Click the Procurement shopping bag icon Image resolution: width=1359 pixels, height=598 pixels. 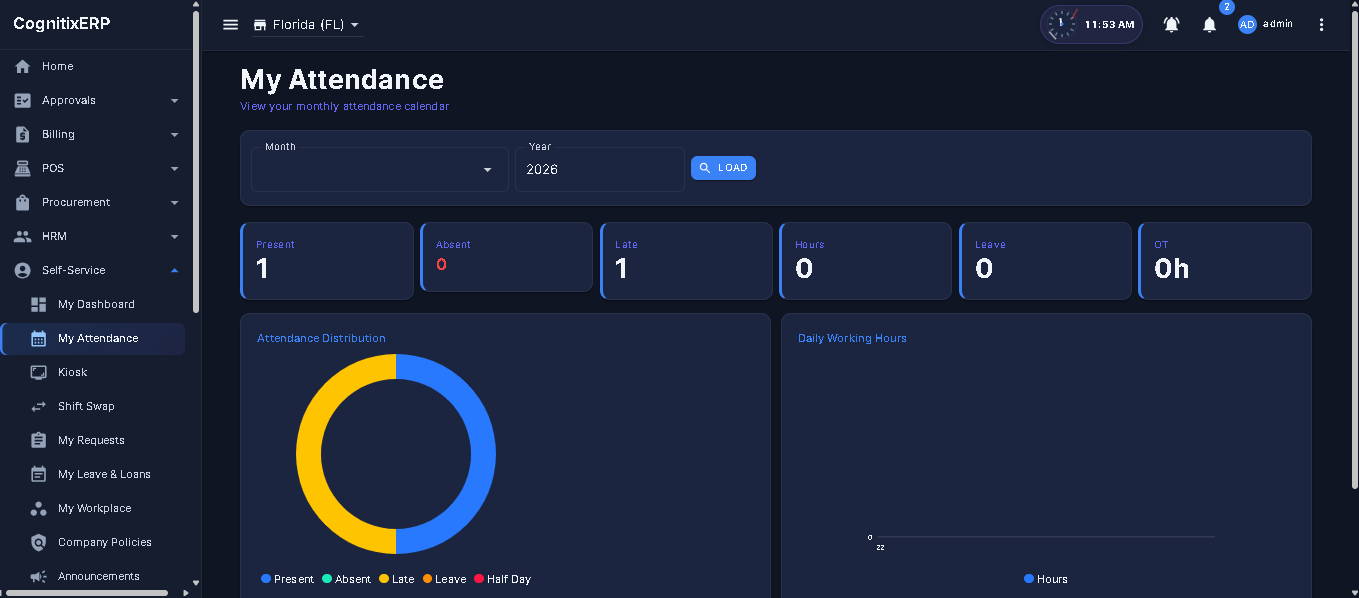22,203
